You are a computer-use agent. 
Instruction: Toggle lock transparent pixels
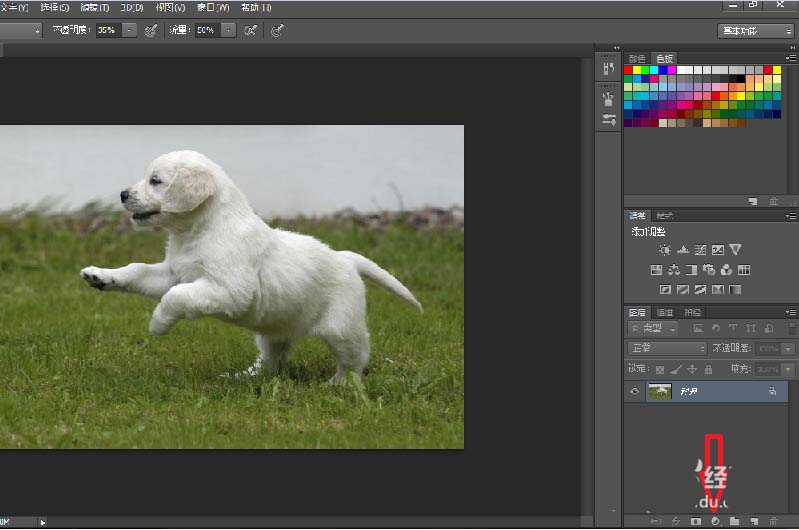(x=659, y=369)
